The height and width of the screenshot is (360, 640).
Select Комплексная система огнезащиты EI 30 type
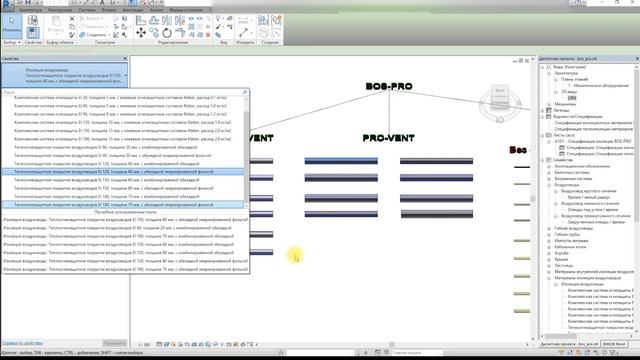pyautogui.click(x=120, y=98)
